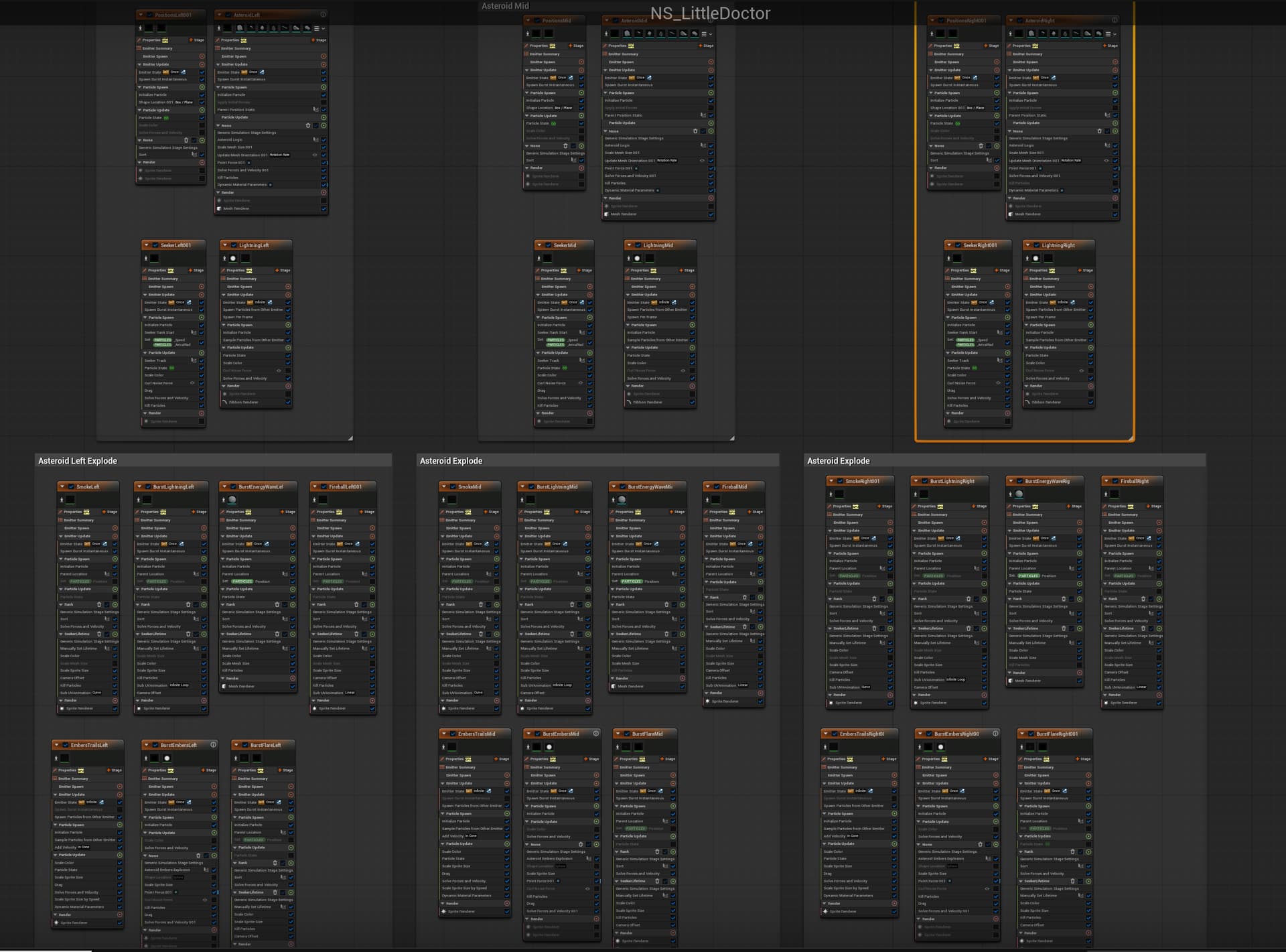
Task: Open Properties of BurstLightningLeft emitter
Action: pos(148,512)
